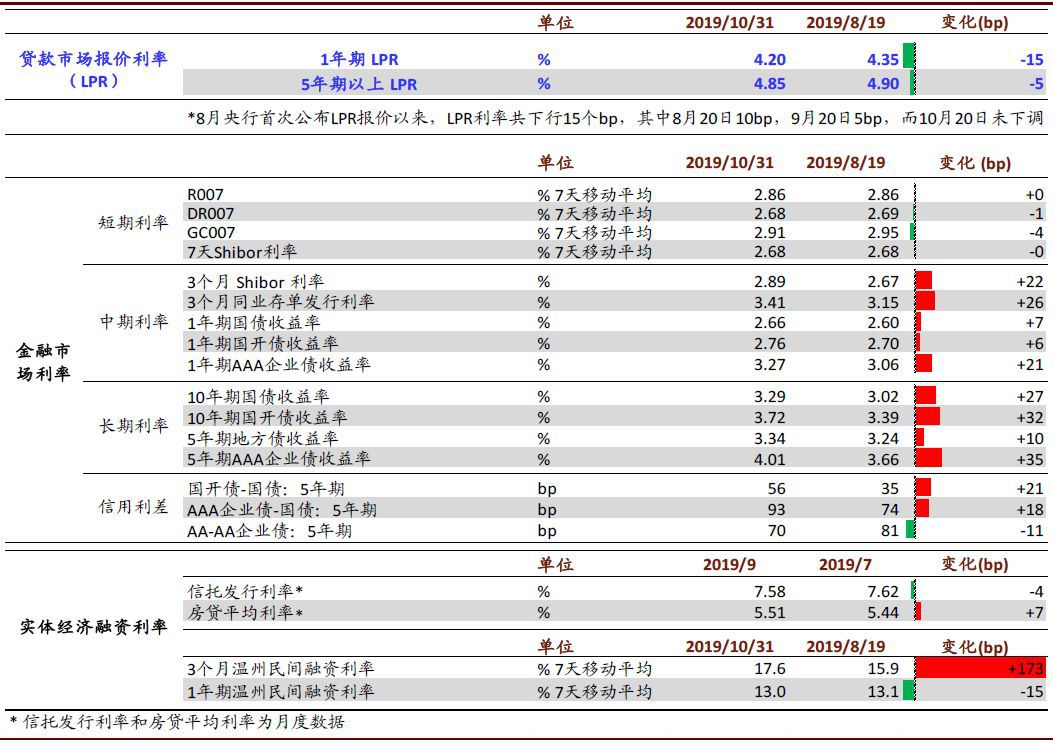Select the 国开债-国债: 5年期 row label
1053x743 pixels.
click(x=265, y=488)
